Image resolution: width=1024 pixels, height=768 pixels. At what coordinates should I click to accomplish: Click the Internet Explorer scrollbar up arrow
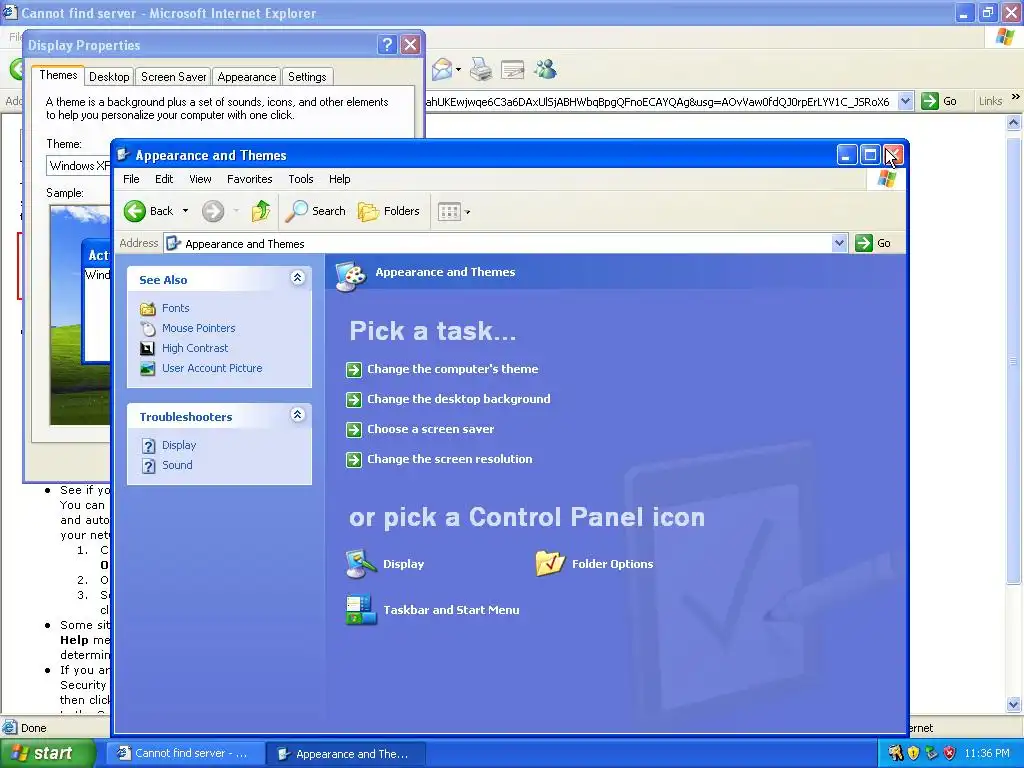1014,122
